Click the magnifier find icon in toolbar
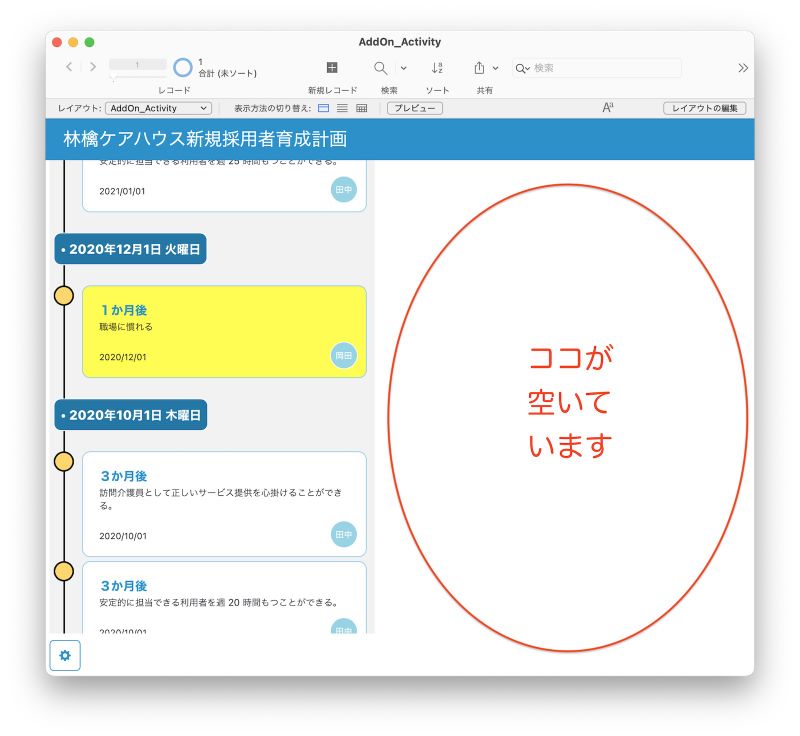Image resolution: width=800 pixels, height=736 pixels. [380, 68]
